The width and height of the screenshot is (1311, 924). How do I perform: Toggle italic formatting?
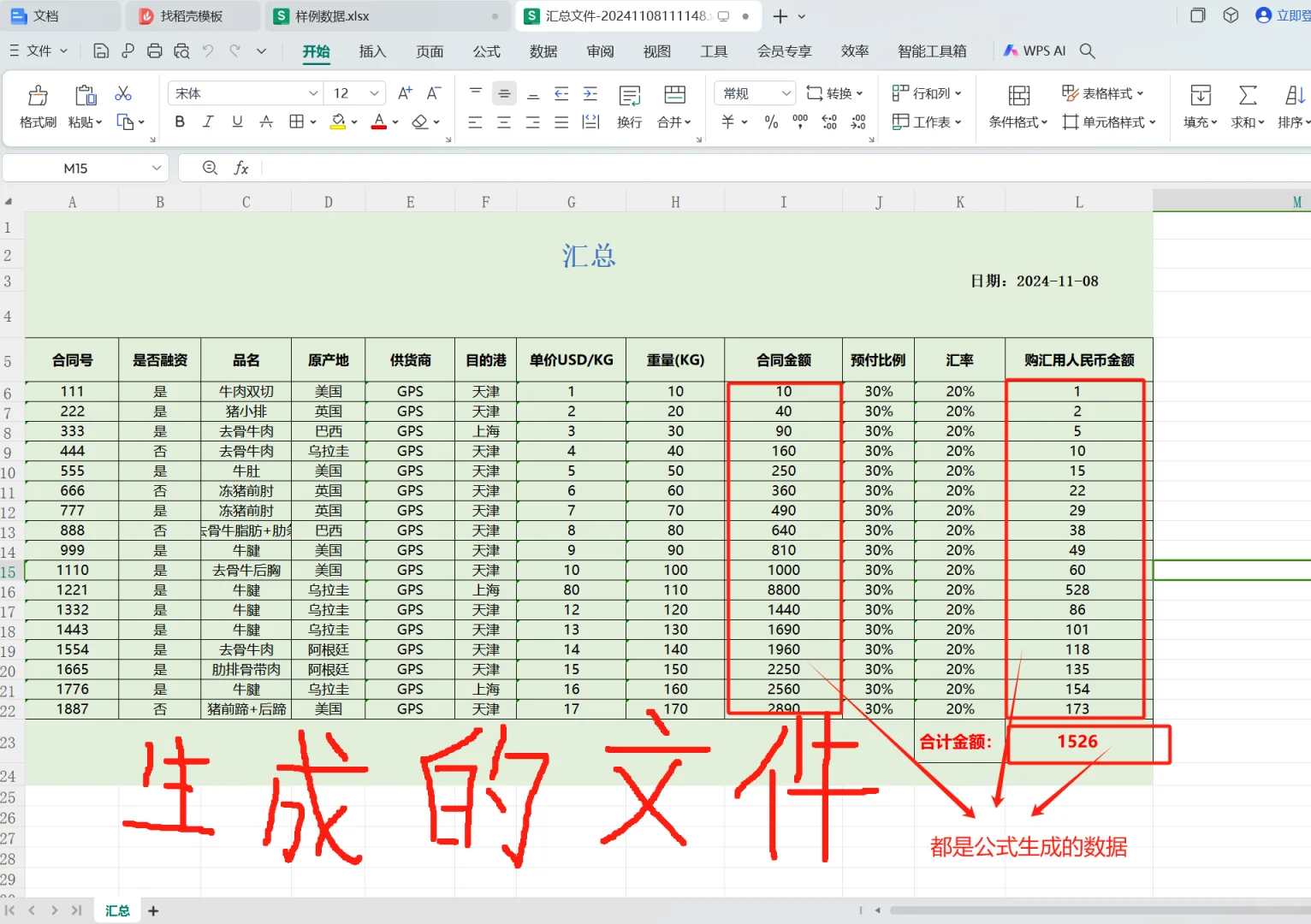coord(208,121)
